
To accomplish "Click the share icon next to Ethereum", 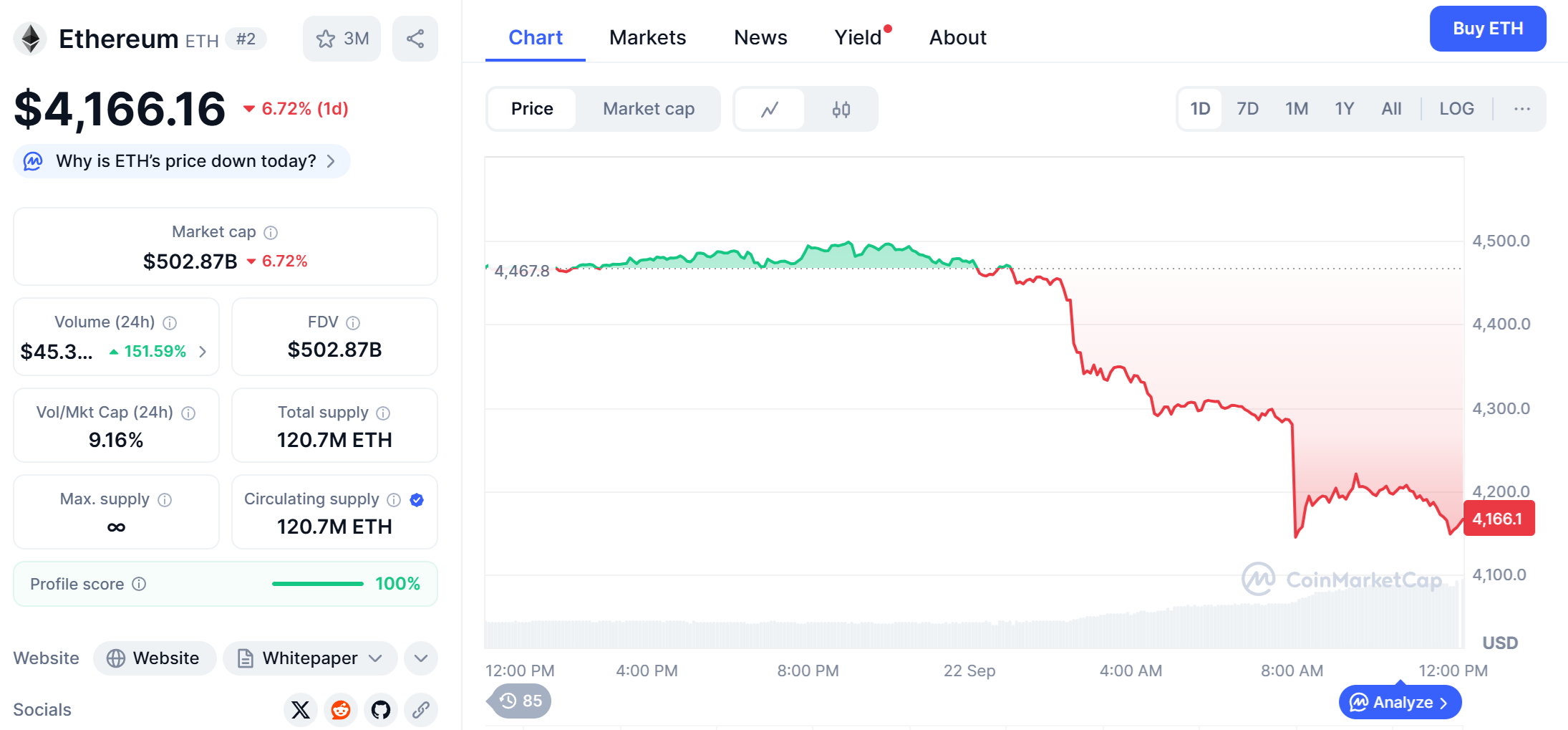I will click(415, 39).
